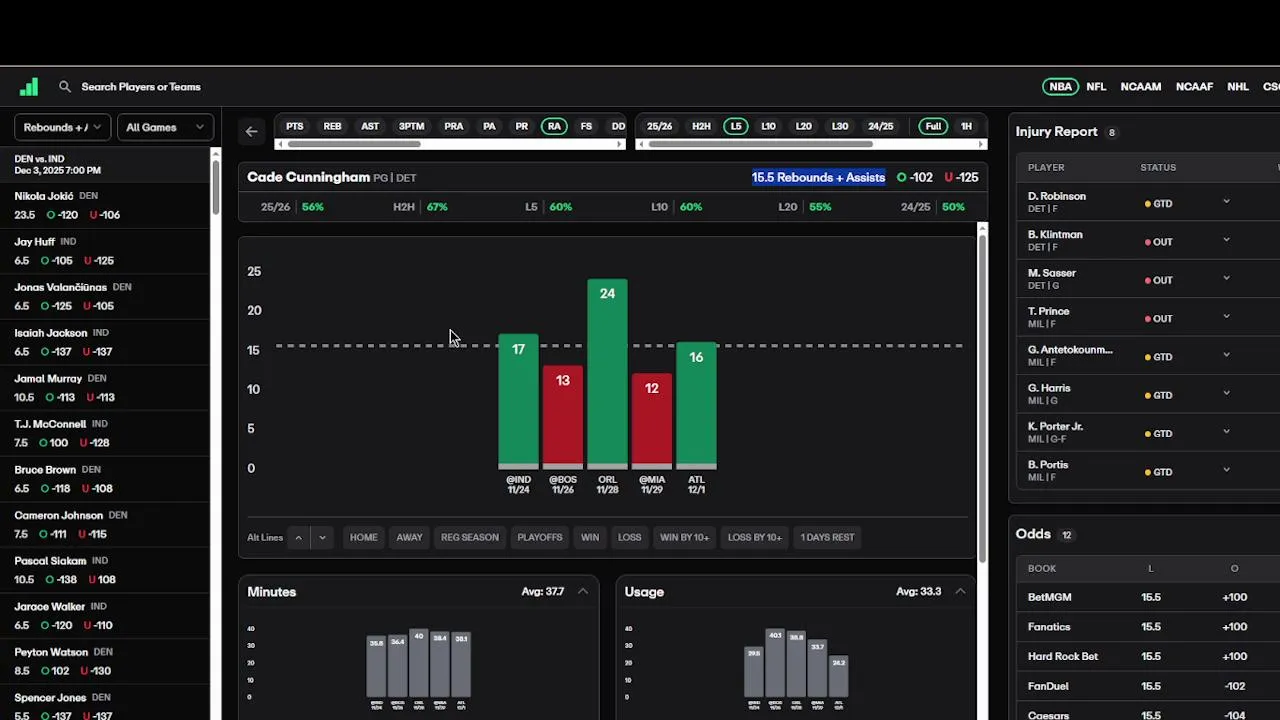The image size is (1280, 720).
Task: Expand B. Portis injury row chevron
Action: 1226,471
